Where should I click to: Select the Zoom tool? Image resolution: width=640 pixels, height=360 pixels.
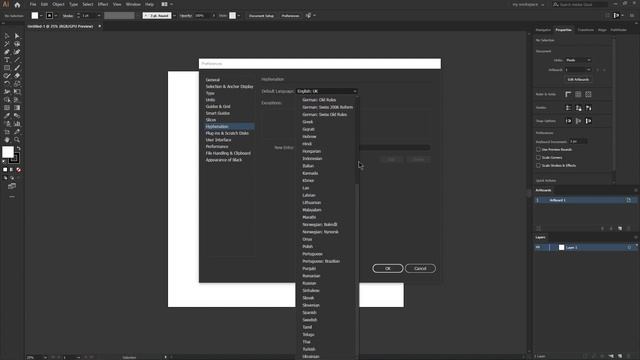pos(17,140)
